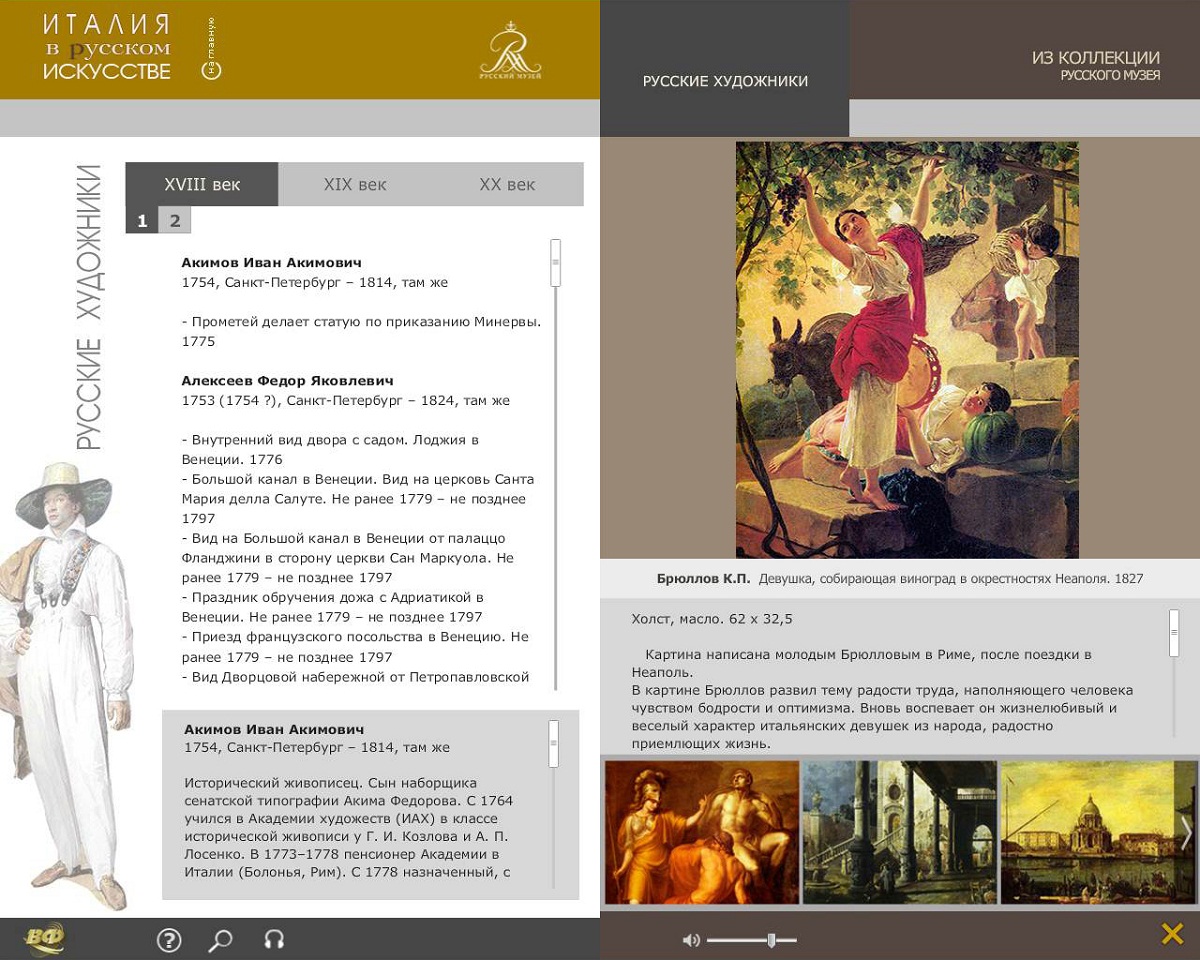Show next thumbnails with right arrow

(1186, 832)
